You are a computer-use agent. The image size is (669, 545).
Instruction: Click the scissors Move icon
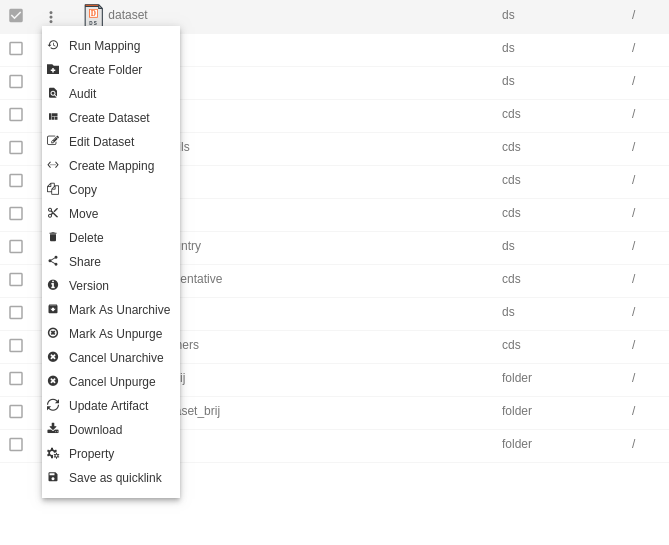53,213
